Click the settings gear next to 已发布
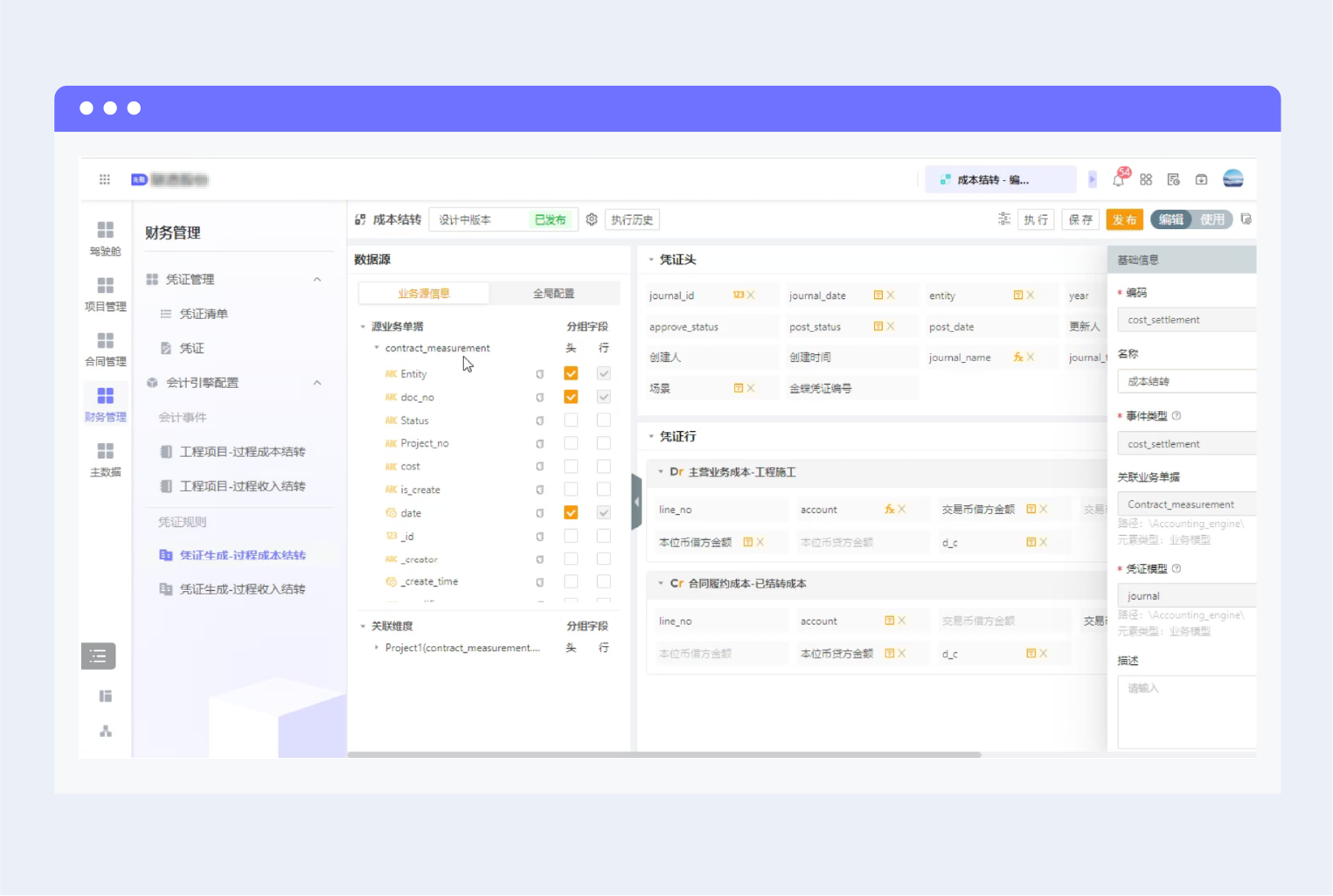This screenshot has width=1333, height=896. click(592, 219)
